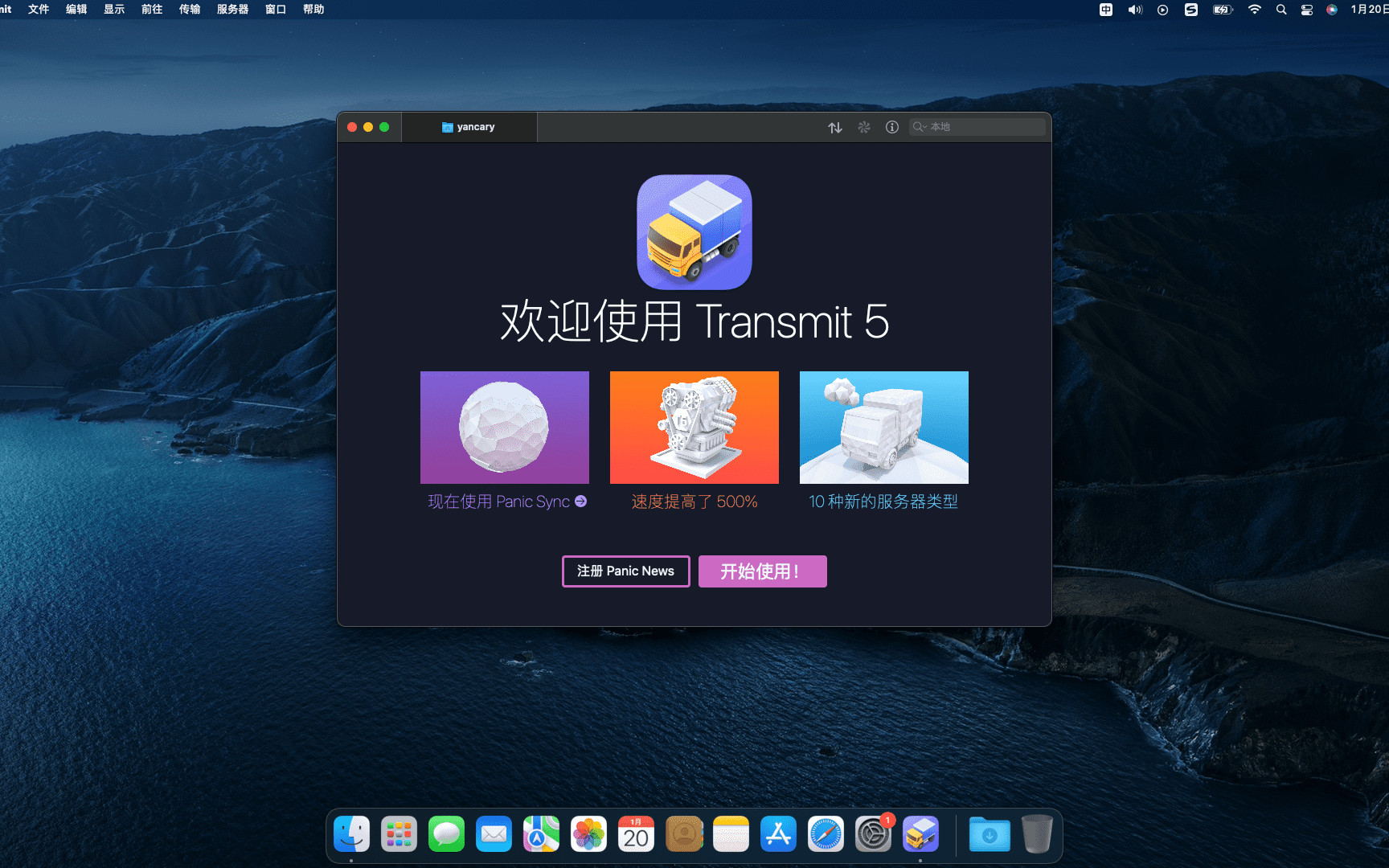The height and width of the screenshot is (868, 1389).
Task: Open Safari from the Dock
Action: [826, 834]
